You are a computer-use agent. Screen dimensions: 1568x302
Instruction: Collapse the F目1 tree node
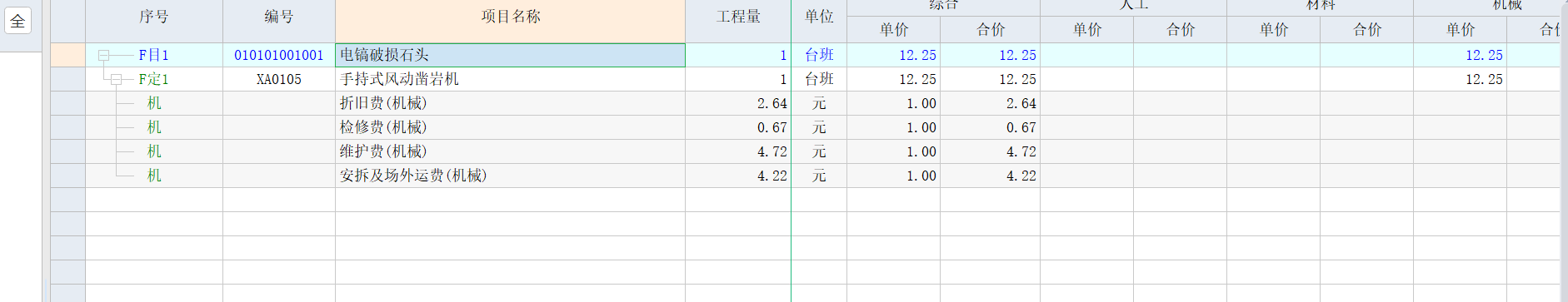pyautogui.click(x=104, y=56)
